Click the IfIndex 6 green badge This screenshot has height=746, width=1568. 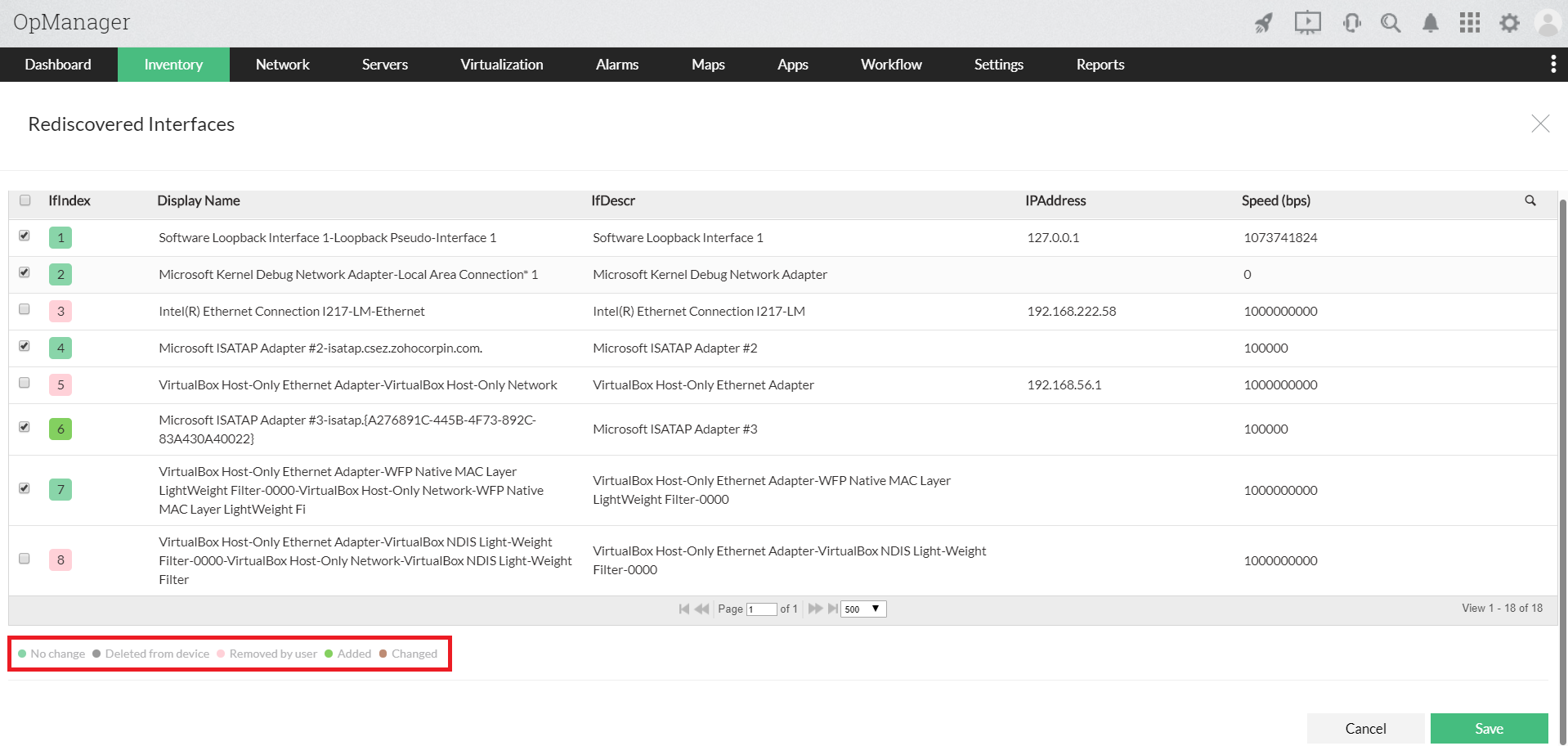(x=60, y=429)
